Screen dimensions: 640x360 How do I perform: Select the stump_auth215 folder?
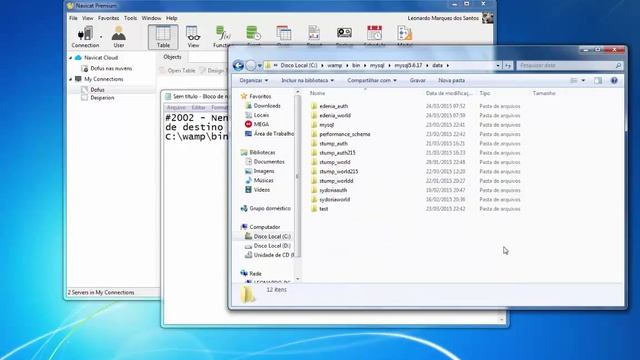(x=337, y=153)
